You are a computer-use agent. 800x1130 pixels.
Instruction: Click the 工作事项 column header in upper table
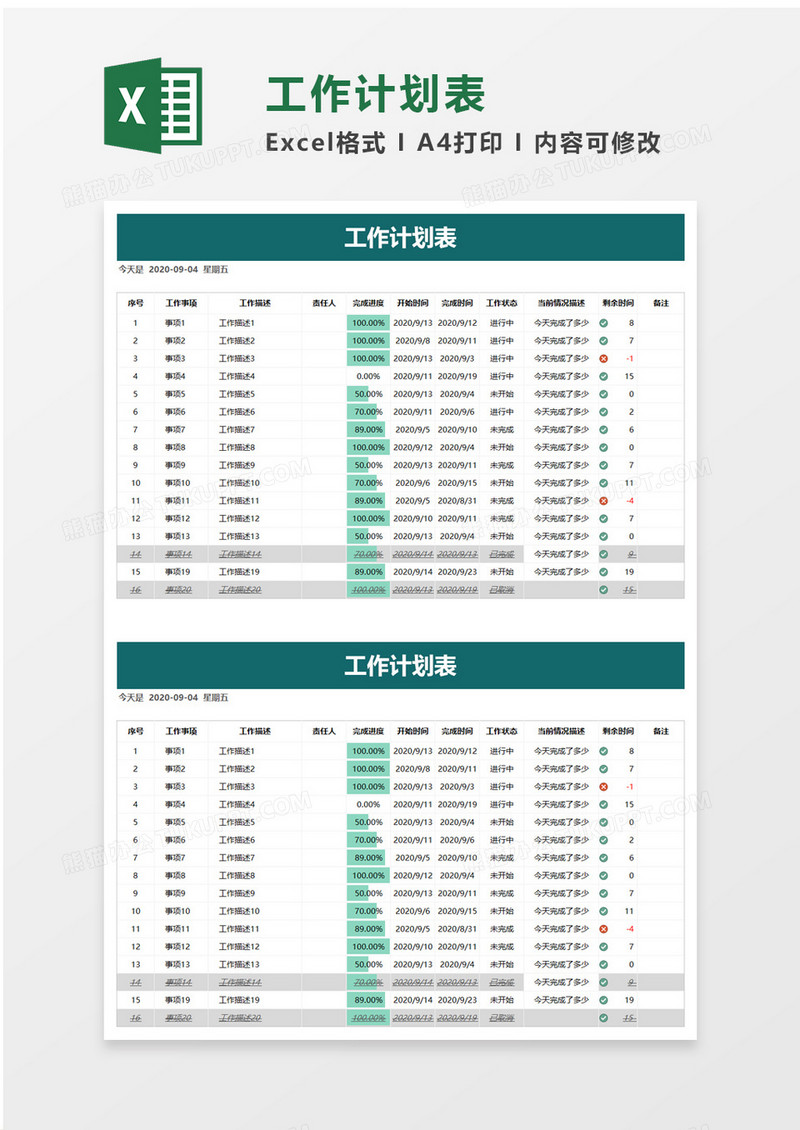181,303
